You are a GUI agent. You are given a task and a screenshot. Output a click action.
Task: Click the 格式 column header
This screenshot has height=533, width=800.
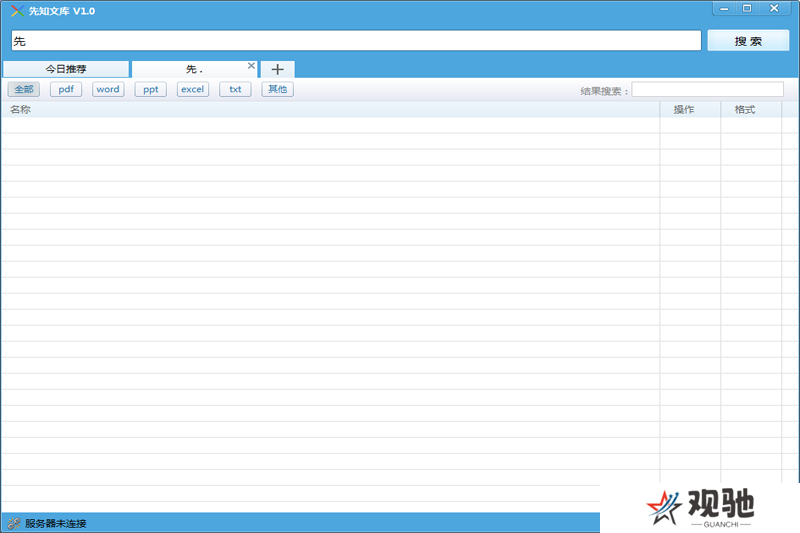tap(751, 109)
